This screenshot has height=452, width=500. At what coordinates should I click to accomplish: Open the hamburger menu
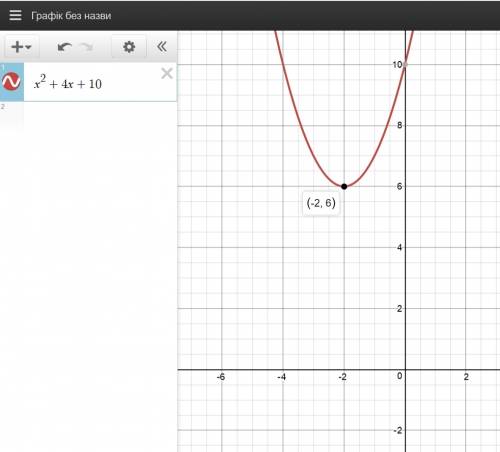point(15,15)
